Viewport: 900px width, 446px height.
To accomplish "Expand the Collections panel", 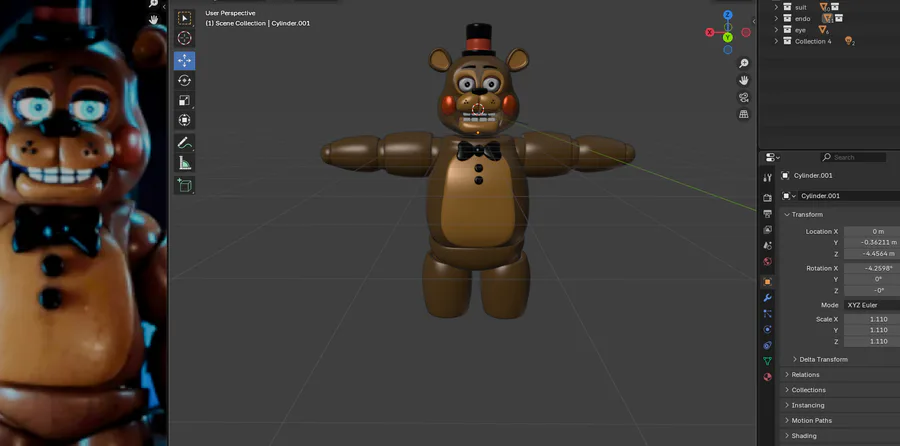I will [x=787, y=390].
